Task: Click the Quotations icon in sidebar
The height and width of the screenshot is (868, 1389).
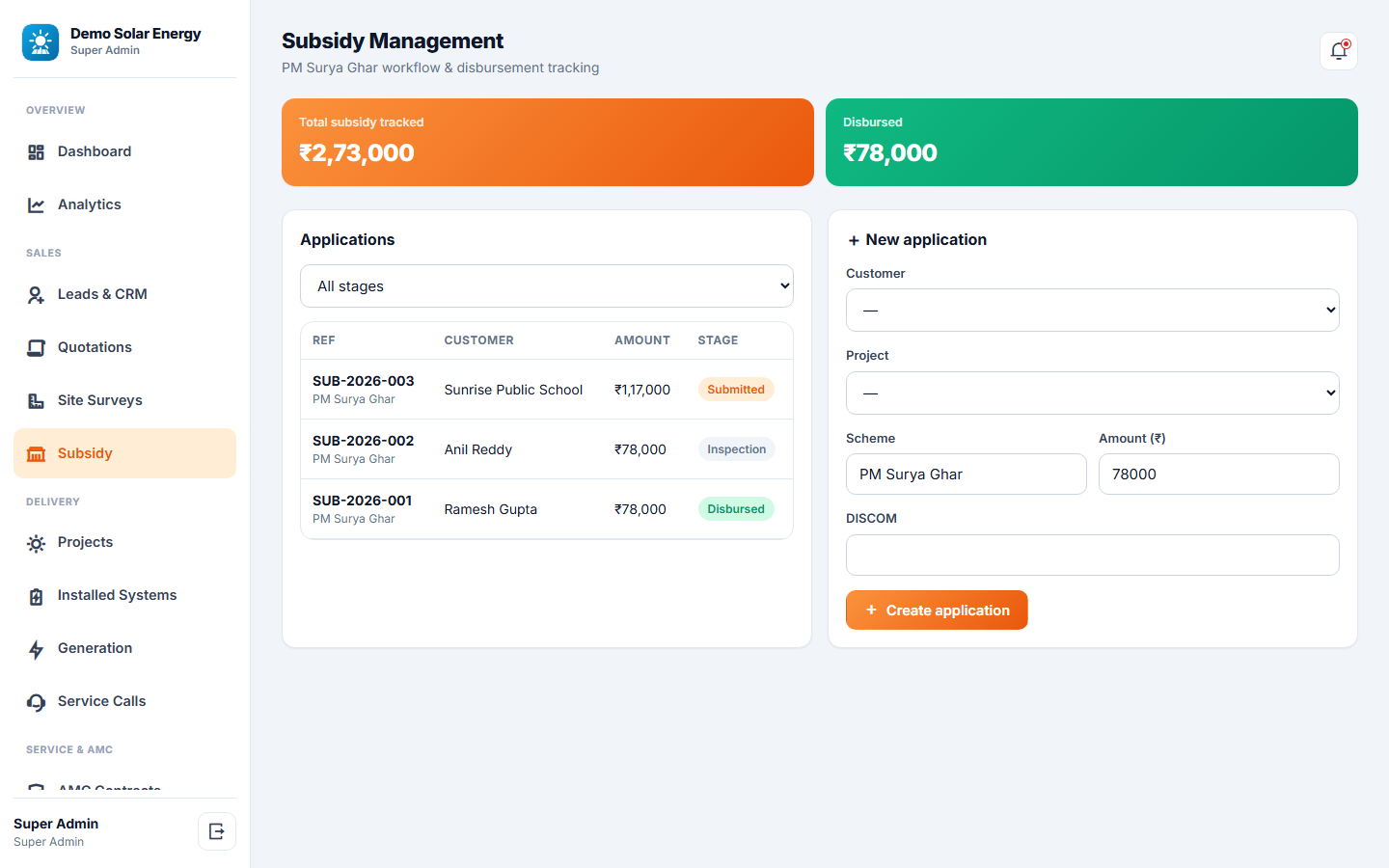Action: [x=36, y=348]
